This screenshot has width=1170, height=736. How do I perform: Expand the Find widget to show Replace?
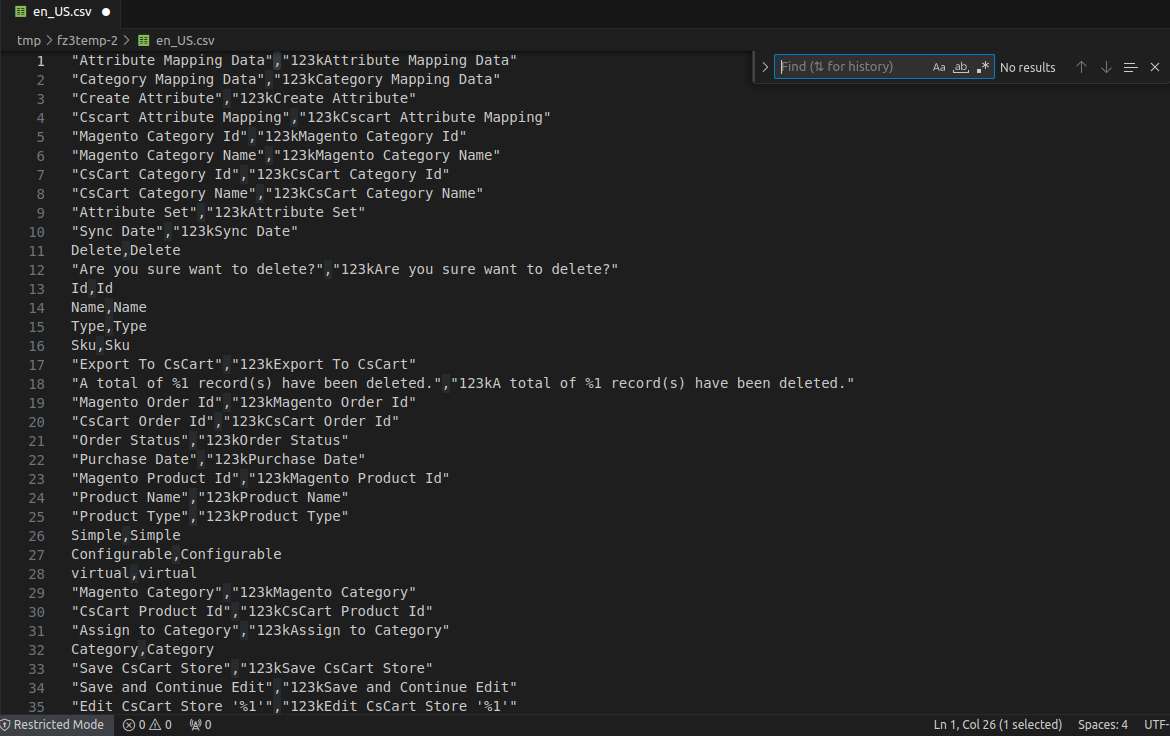pyautogui.click(x=764, y=66)
